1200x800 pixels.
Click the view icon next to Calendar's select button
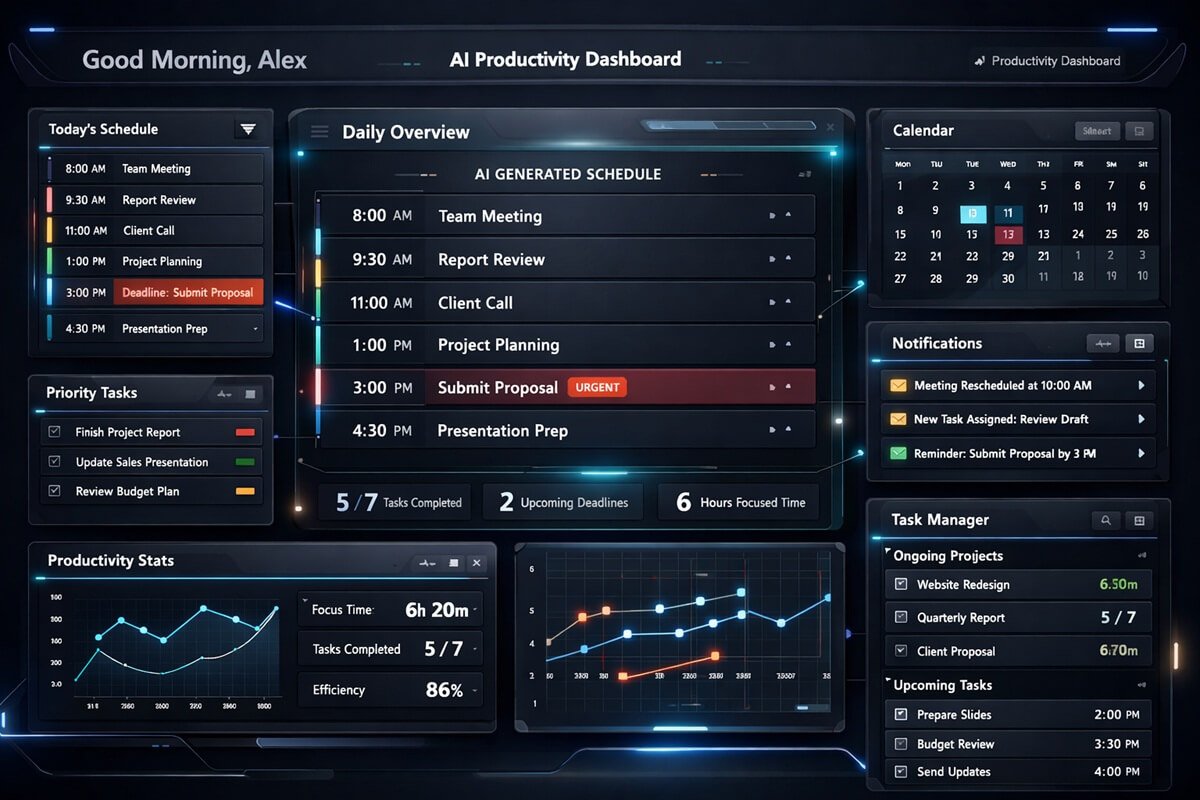(1139, 131)
